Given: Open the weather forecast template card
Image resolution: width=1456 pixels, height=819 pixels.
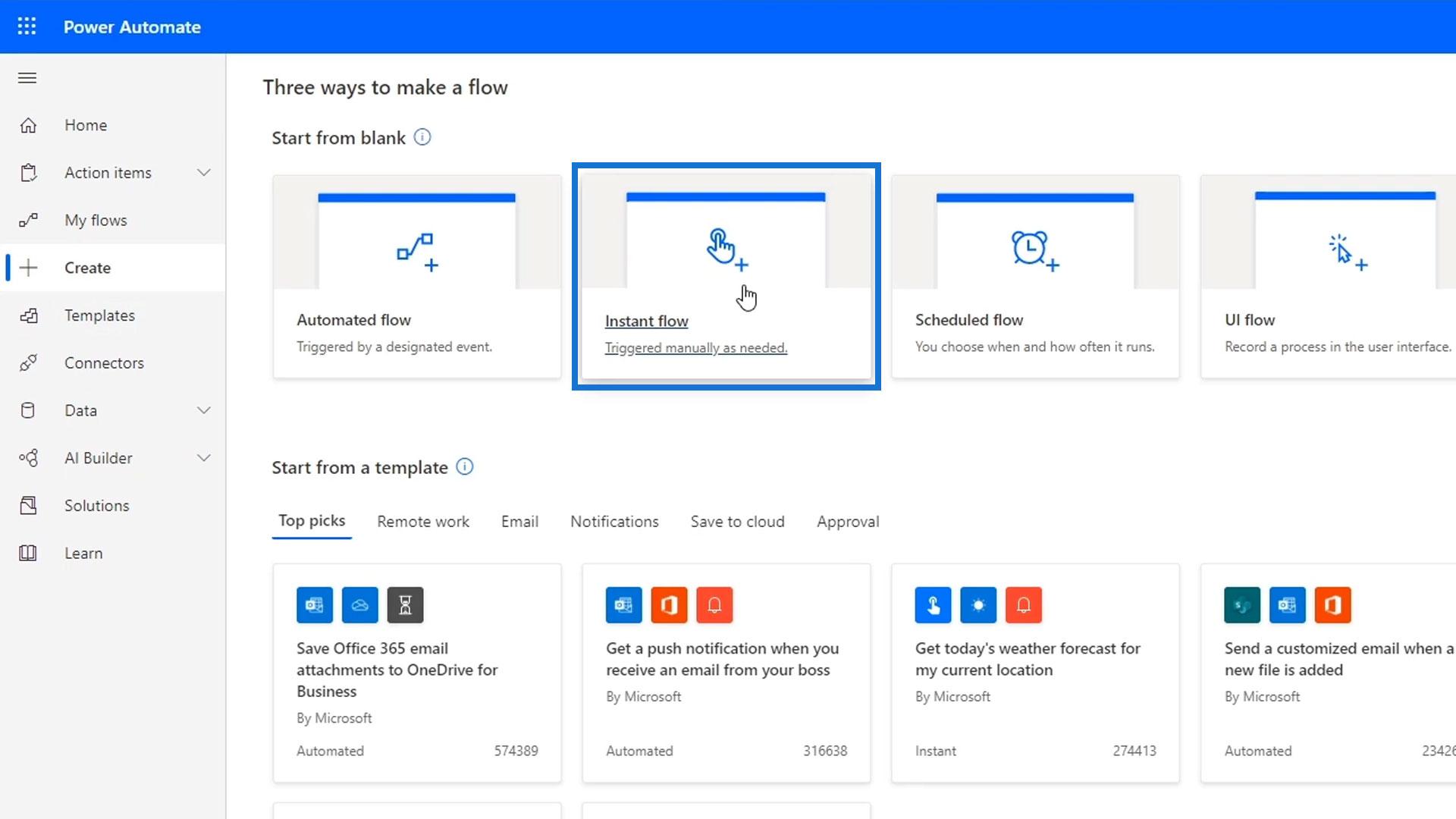Looking at the screenshot, I should click(x=1035, y=672).
